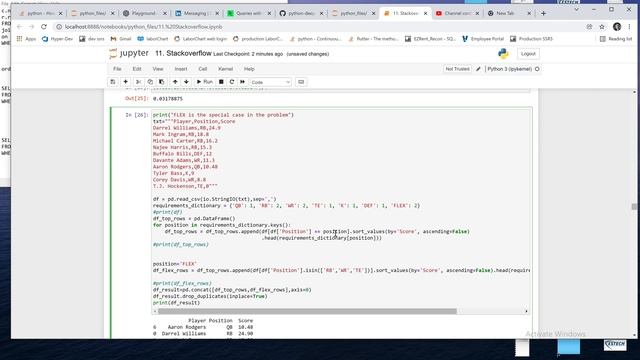Open the File menu
640x360 pixels.
(117, 69)
